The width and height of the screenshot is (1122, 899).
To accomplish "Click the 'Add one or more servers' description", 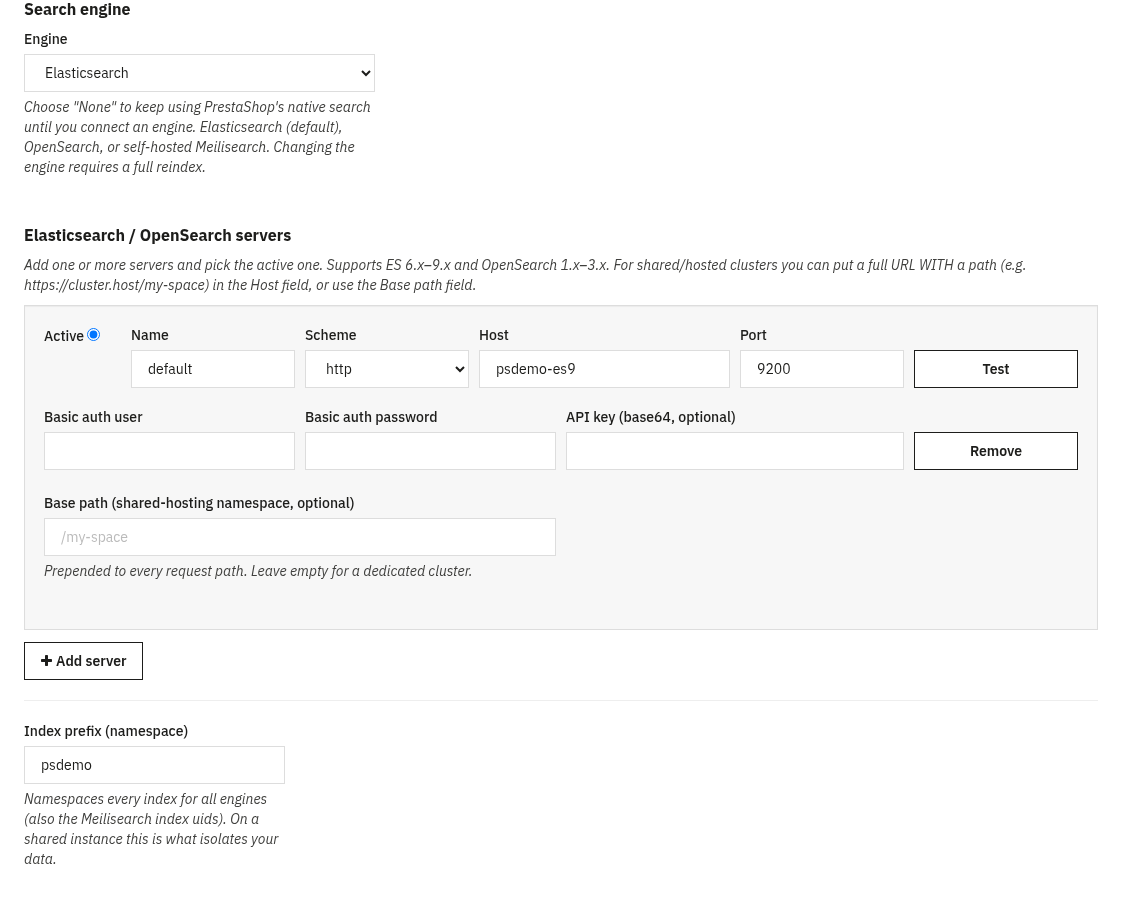I will click(525, 275).
